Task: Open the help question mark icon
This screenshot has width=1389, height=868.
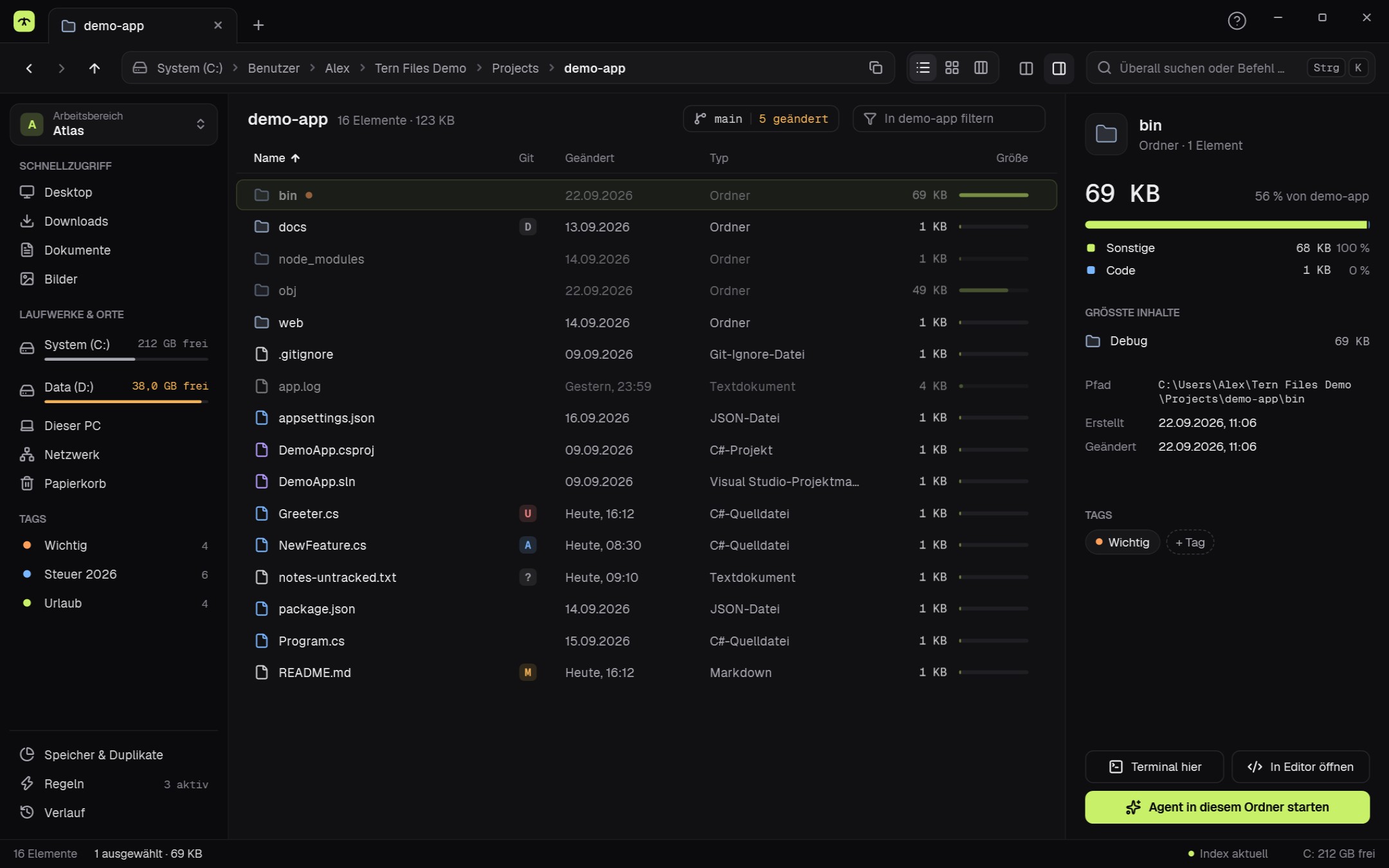Action: (x=1237, y=21)
